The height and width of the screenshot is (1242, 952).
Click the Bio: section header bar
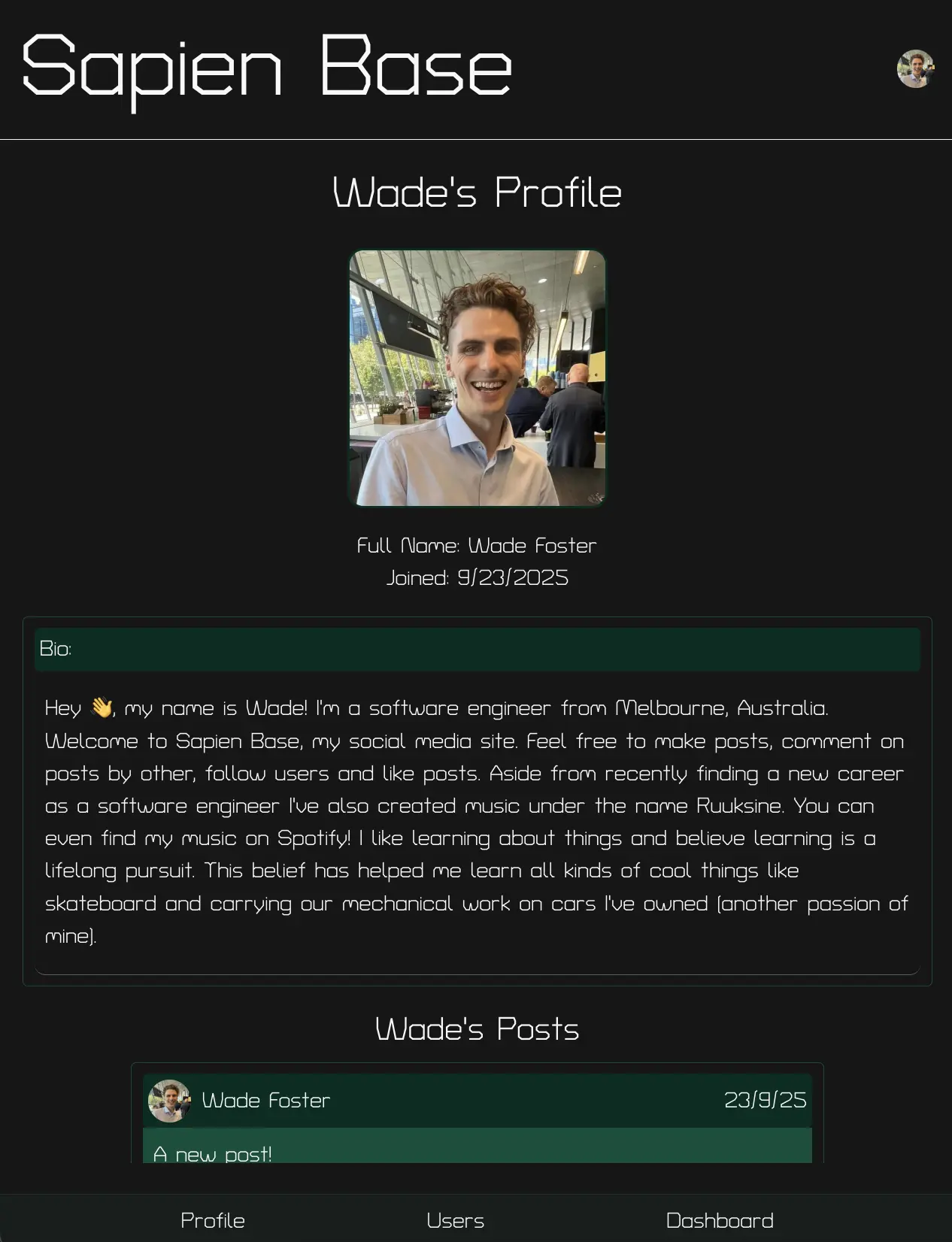[x=478, y=650]
